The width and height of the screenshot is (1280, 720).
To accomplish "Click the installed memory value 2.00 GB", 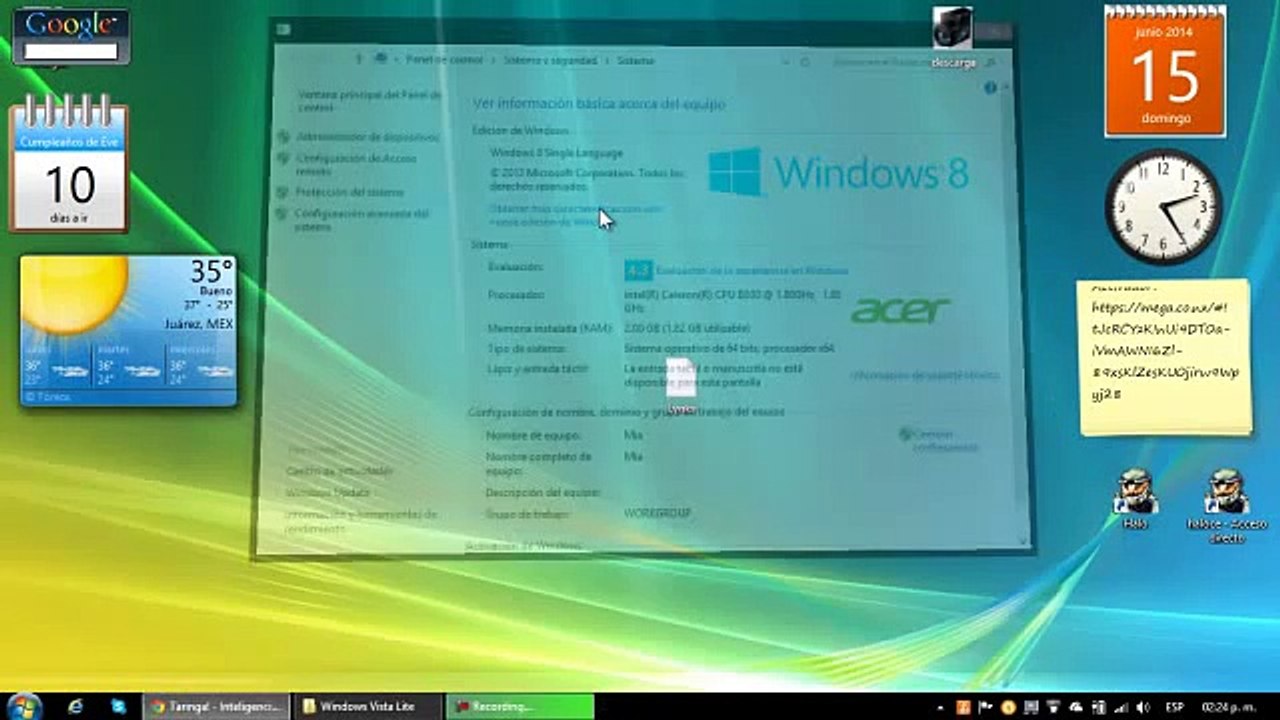I will coord(688,328).
